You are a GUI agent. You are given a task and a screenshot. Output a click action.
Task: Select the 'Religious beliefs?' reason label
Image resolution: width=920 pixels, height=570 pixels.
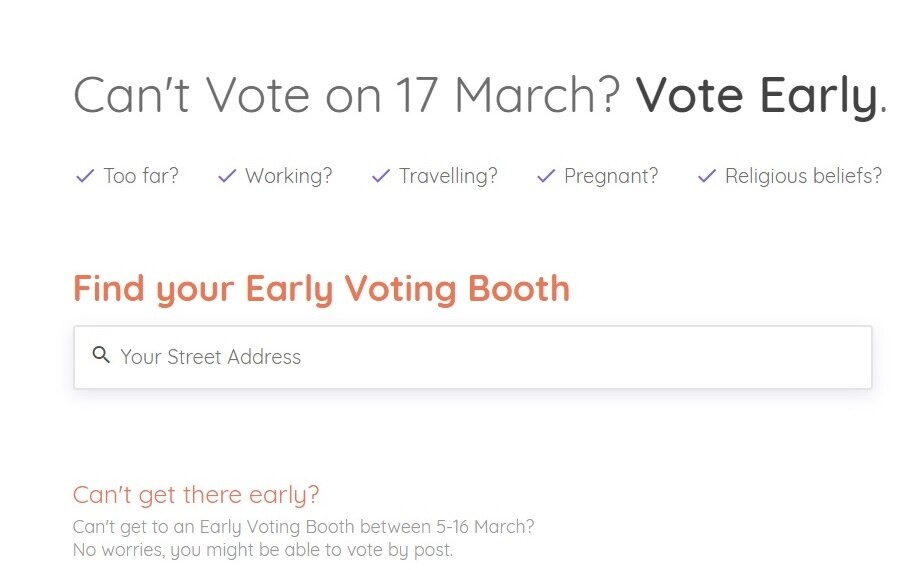[x=803, y=176]
